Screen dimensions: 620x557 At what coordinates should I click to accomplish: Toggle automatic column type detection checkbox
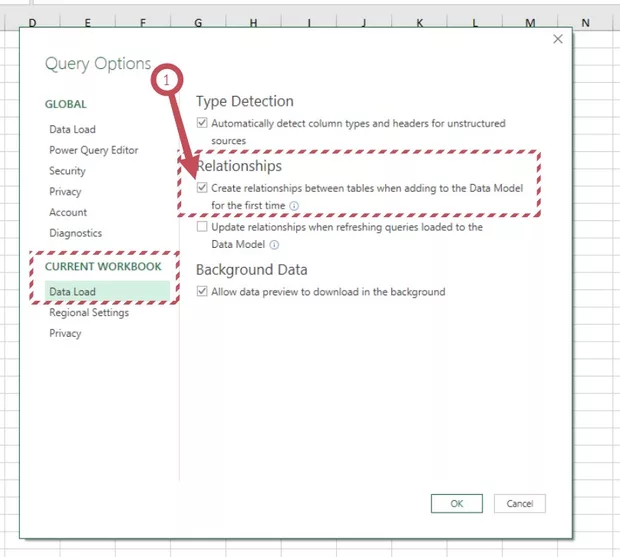click(202, 123)
